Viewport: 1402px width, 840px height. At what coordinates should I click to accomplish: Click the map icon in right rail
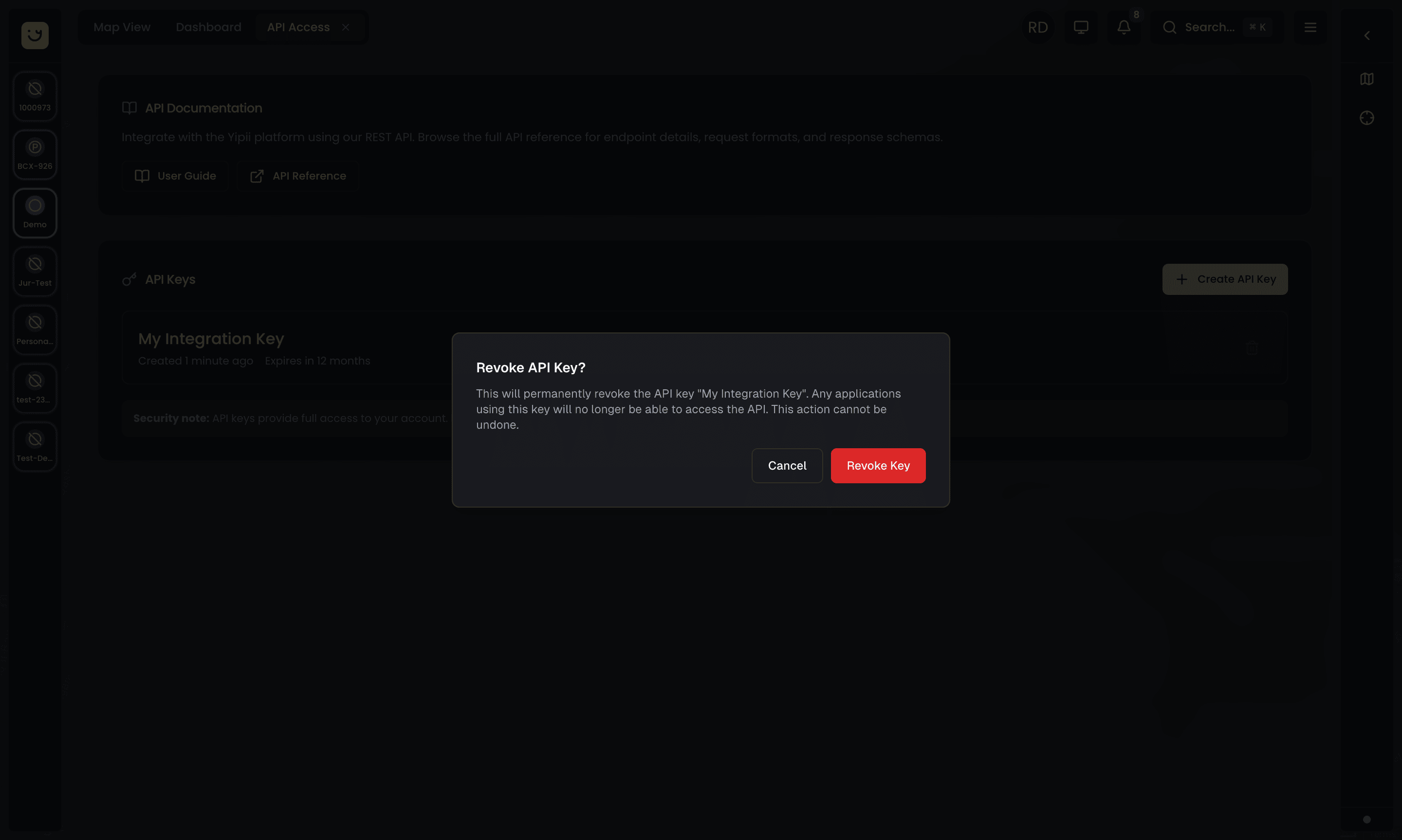[1366, 79]
